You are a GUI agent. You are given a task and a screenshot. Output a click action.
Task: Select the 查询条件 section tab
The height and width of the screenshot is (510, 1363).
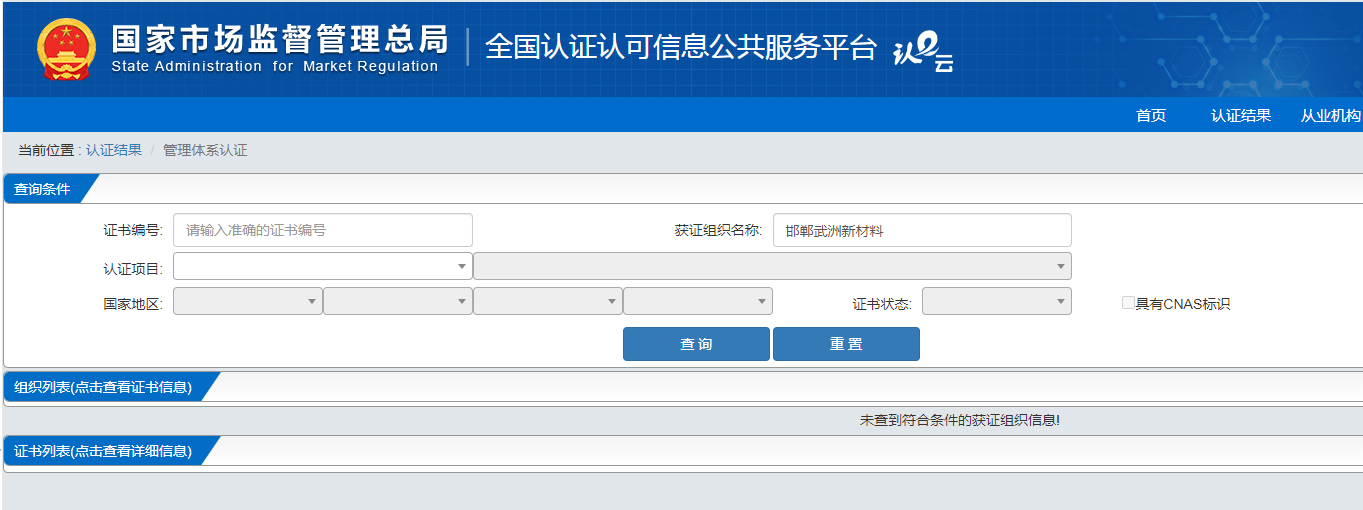coord(43,188)
